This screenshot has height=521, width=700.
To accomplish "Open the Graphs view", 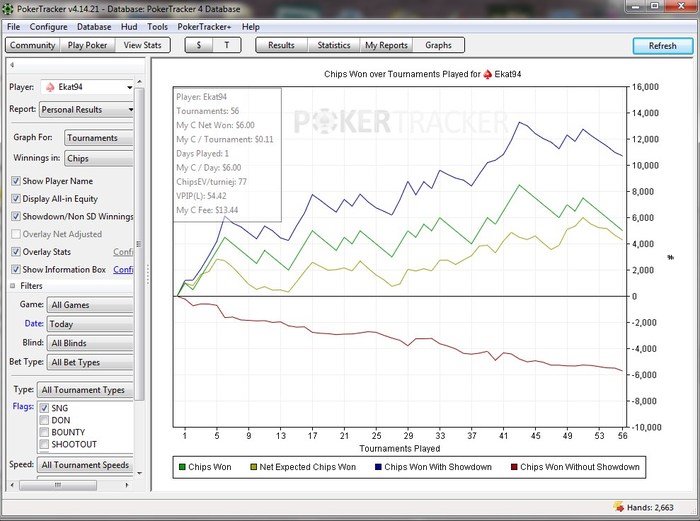I will pos(438,45).
